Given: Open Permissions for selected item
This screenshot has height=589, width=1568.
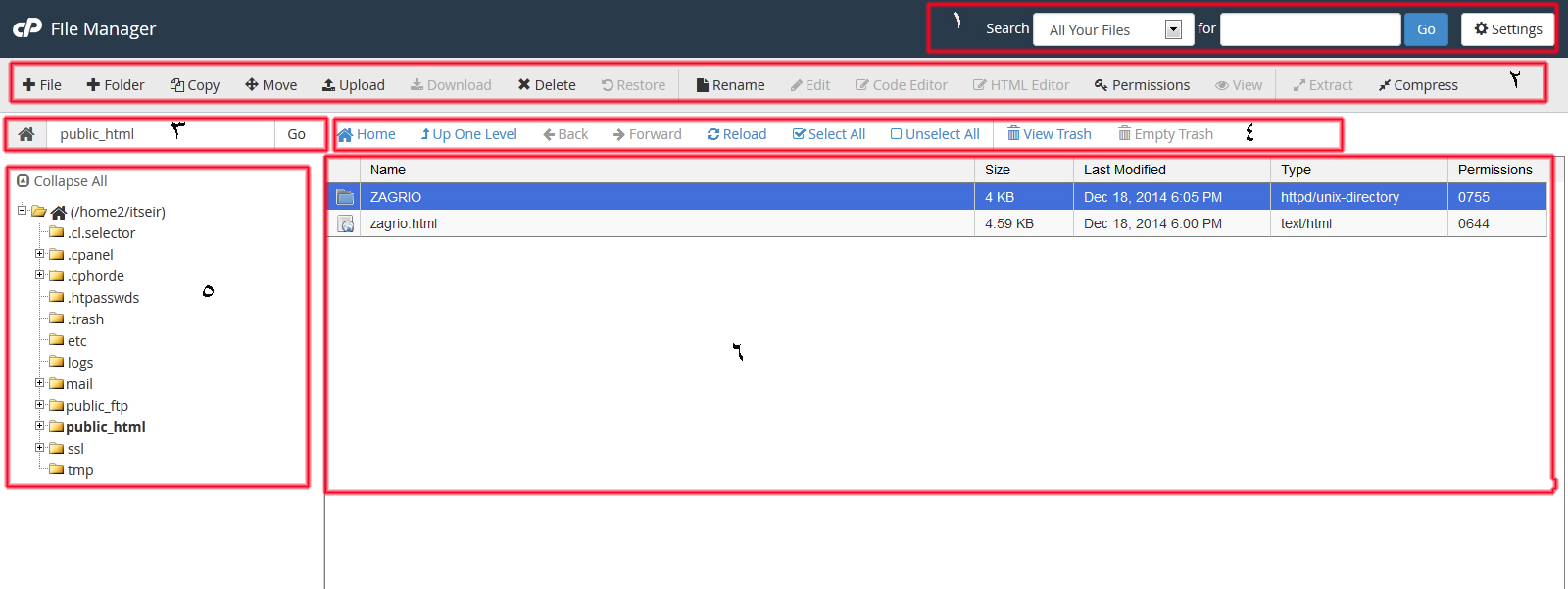Looking at the screenshot, I should (1143, 85).
